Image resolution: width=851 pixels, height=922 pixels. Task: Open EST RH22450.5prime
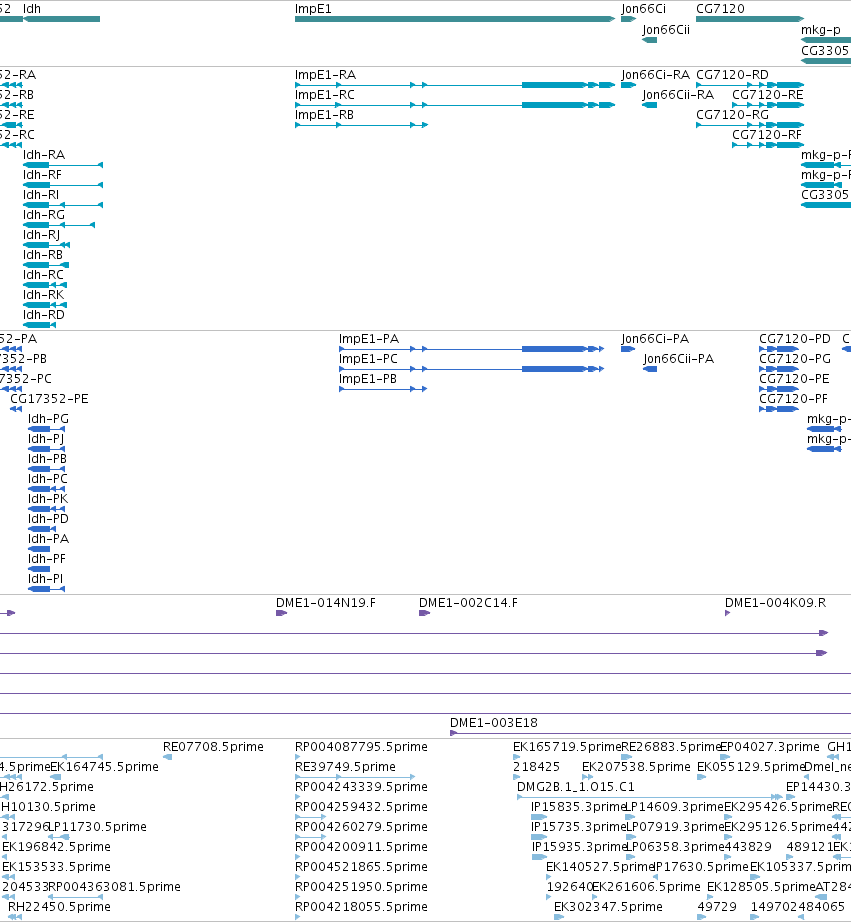15,917
